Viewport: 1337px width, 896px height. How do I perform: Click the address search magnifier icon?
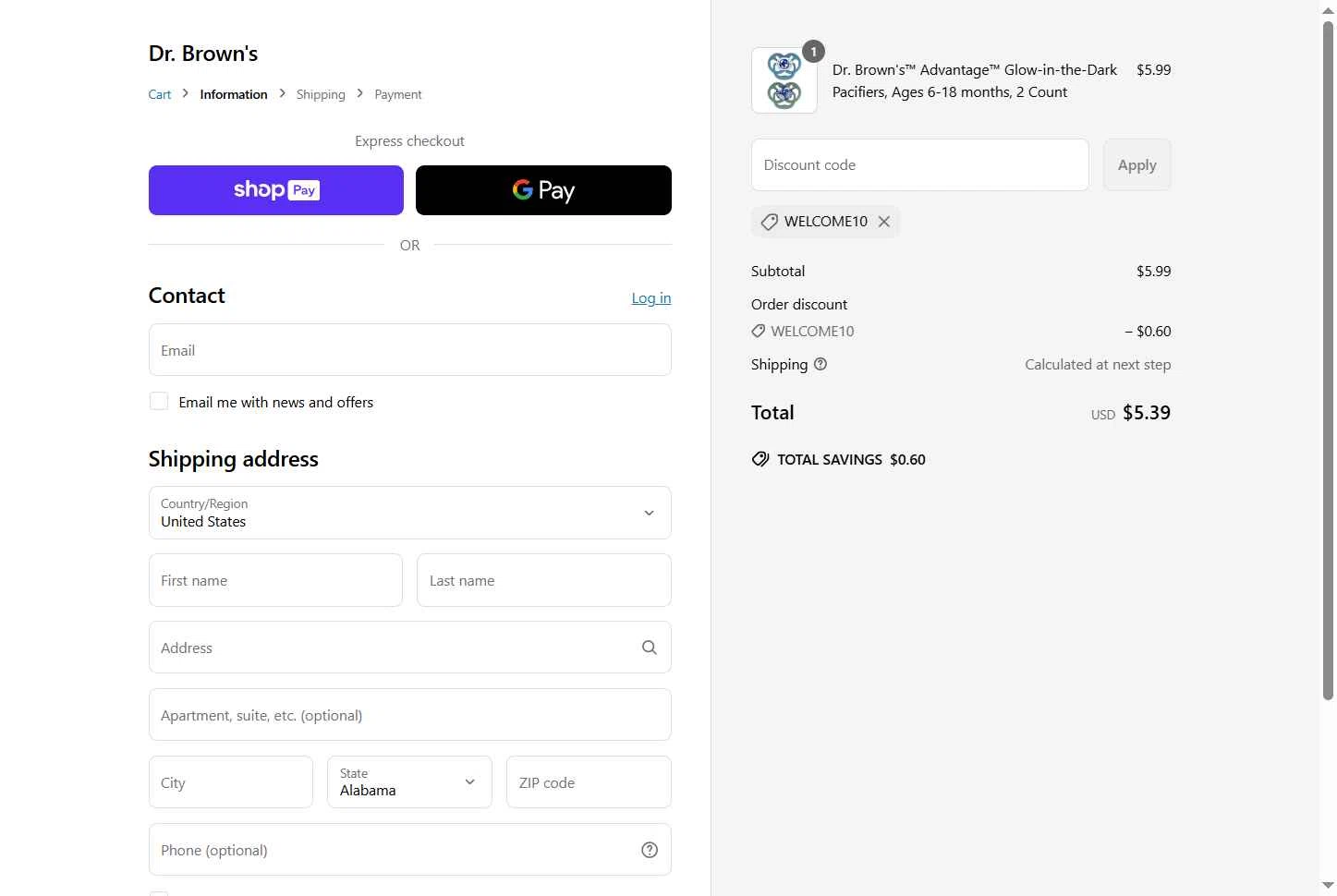click(x=650, y=648)
